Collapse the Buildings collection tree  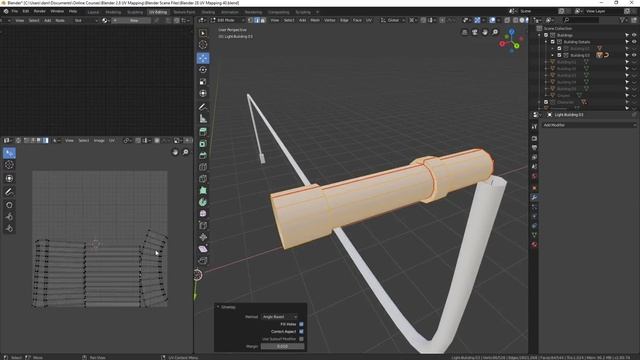[x=540, y=35]
